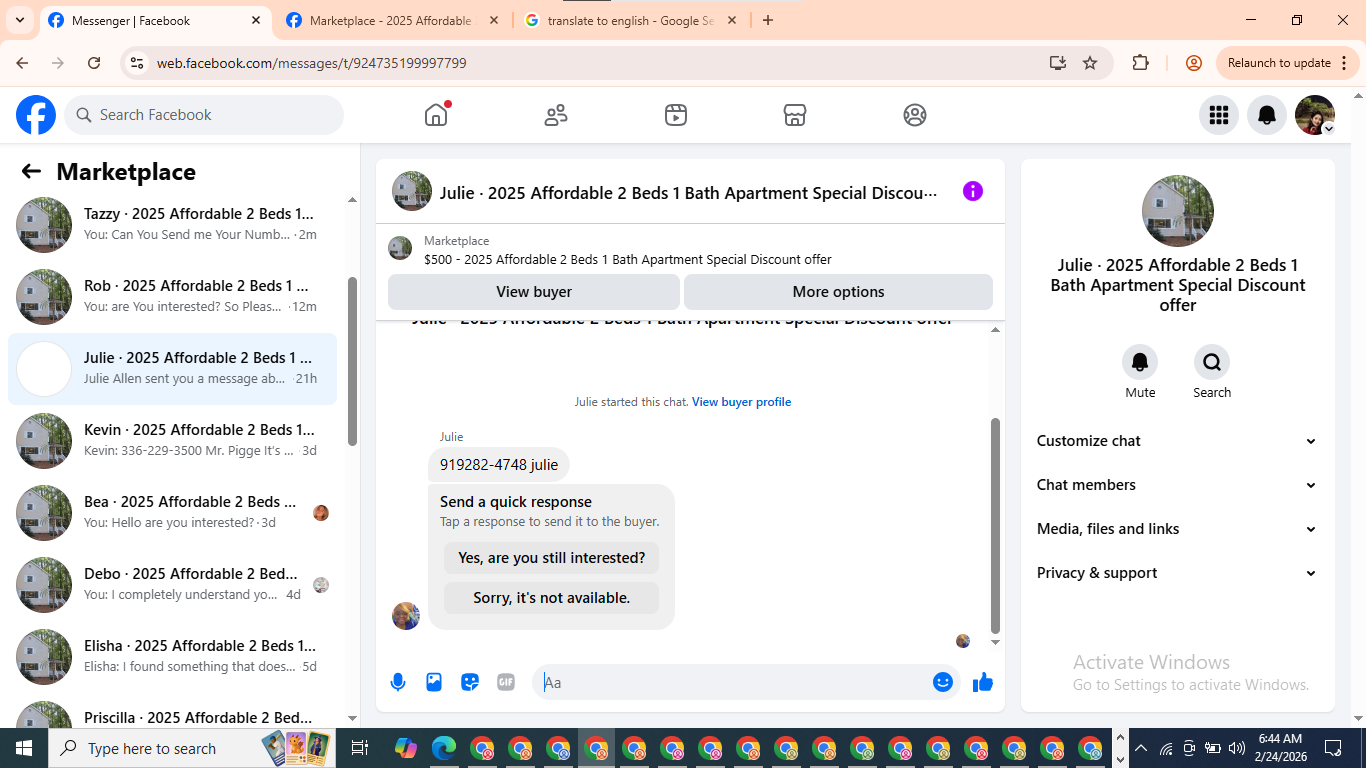Viewport: 1366px width, 768px height.
Task: Open the account profile picture menu
Action: tap(1315, 115)
